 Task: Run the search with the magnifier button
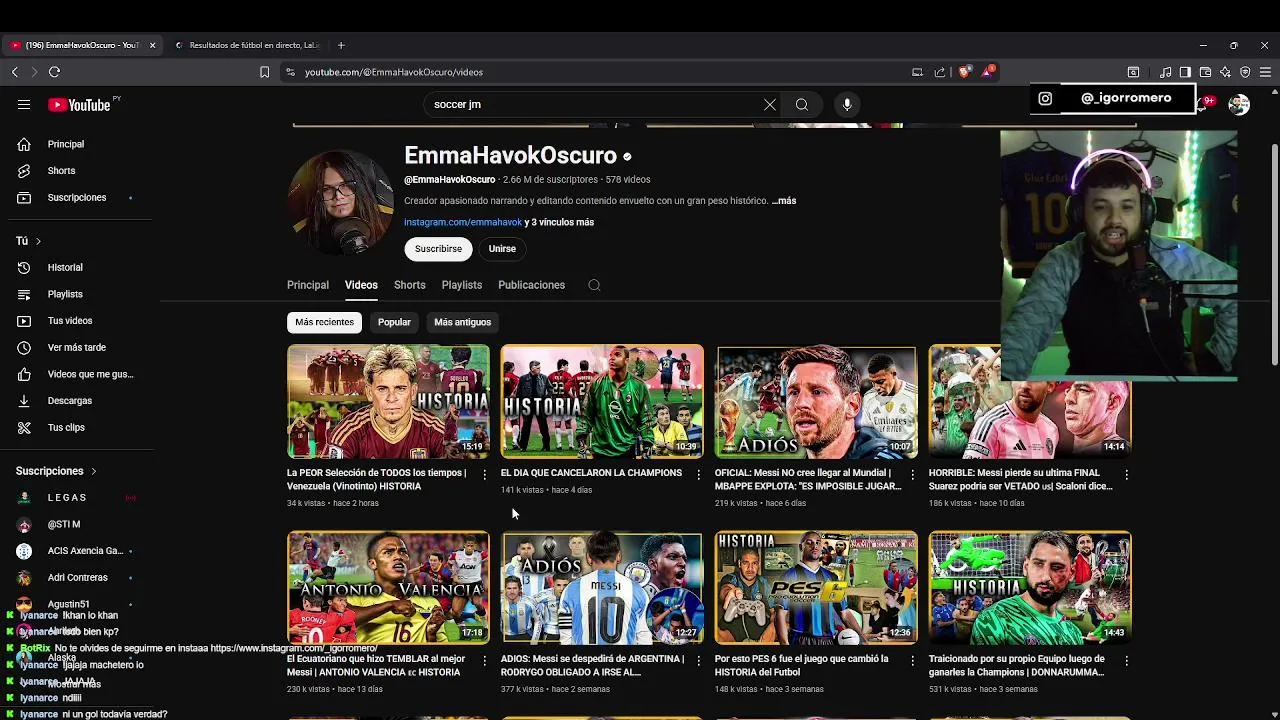802,104
